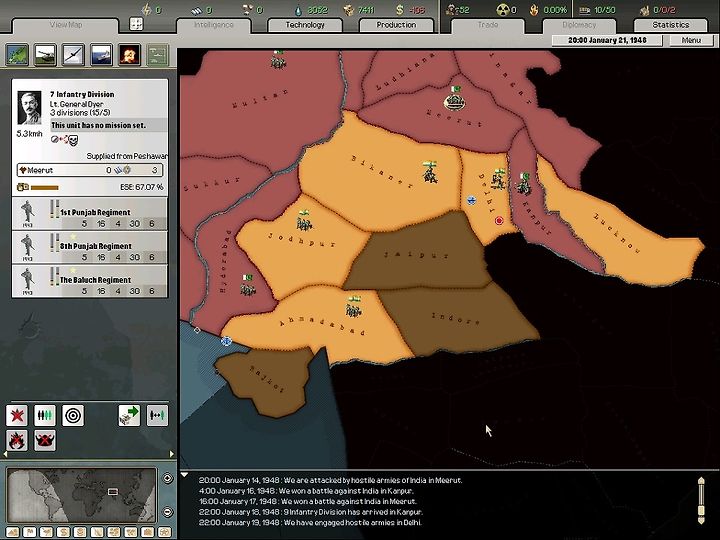Select the Pakistani unit in Hyderabad
This screenshot has height=540, width=720.
[x=248, y=285]
